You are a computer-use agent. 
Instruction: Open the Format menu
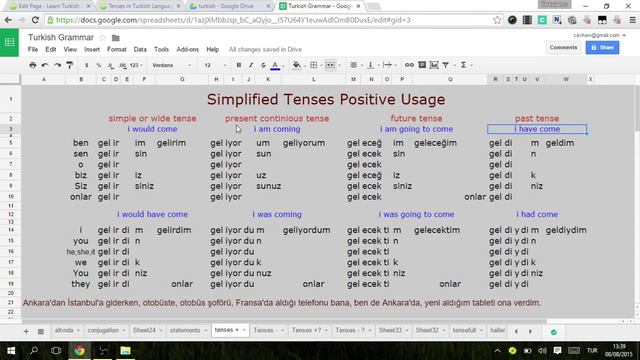pyautogui.click(x=117, y=49)
